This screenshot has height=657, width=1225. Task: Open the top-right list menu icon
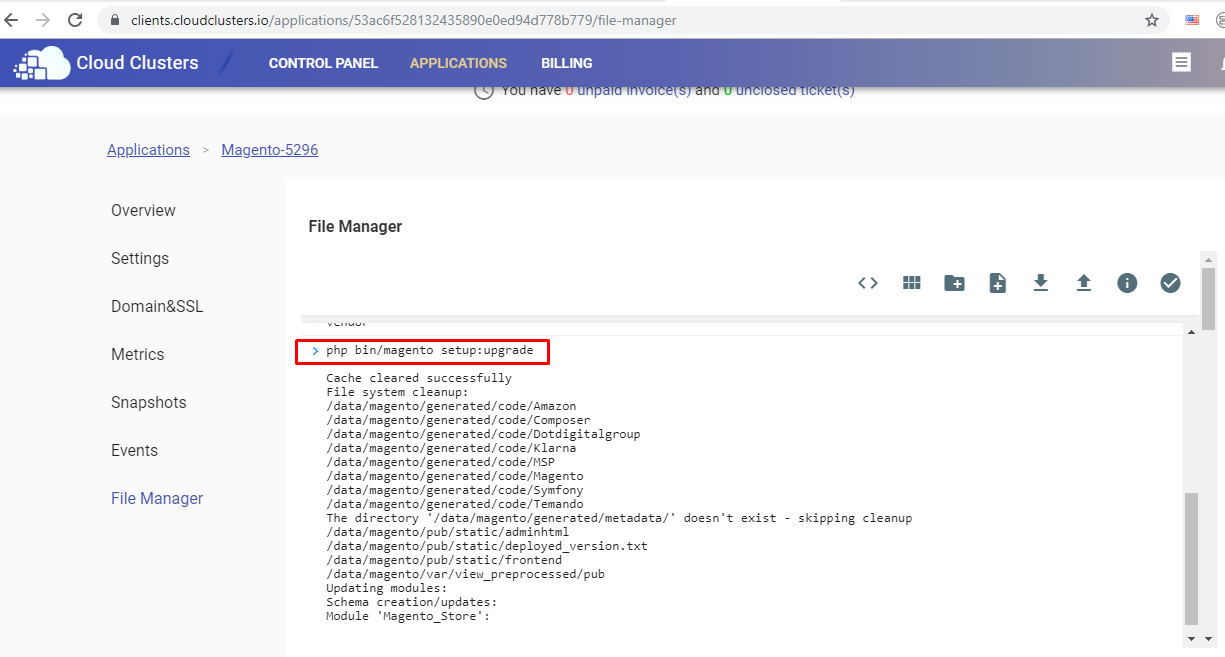[1181, 63]
